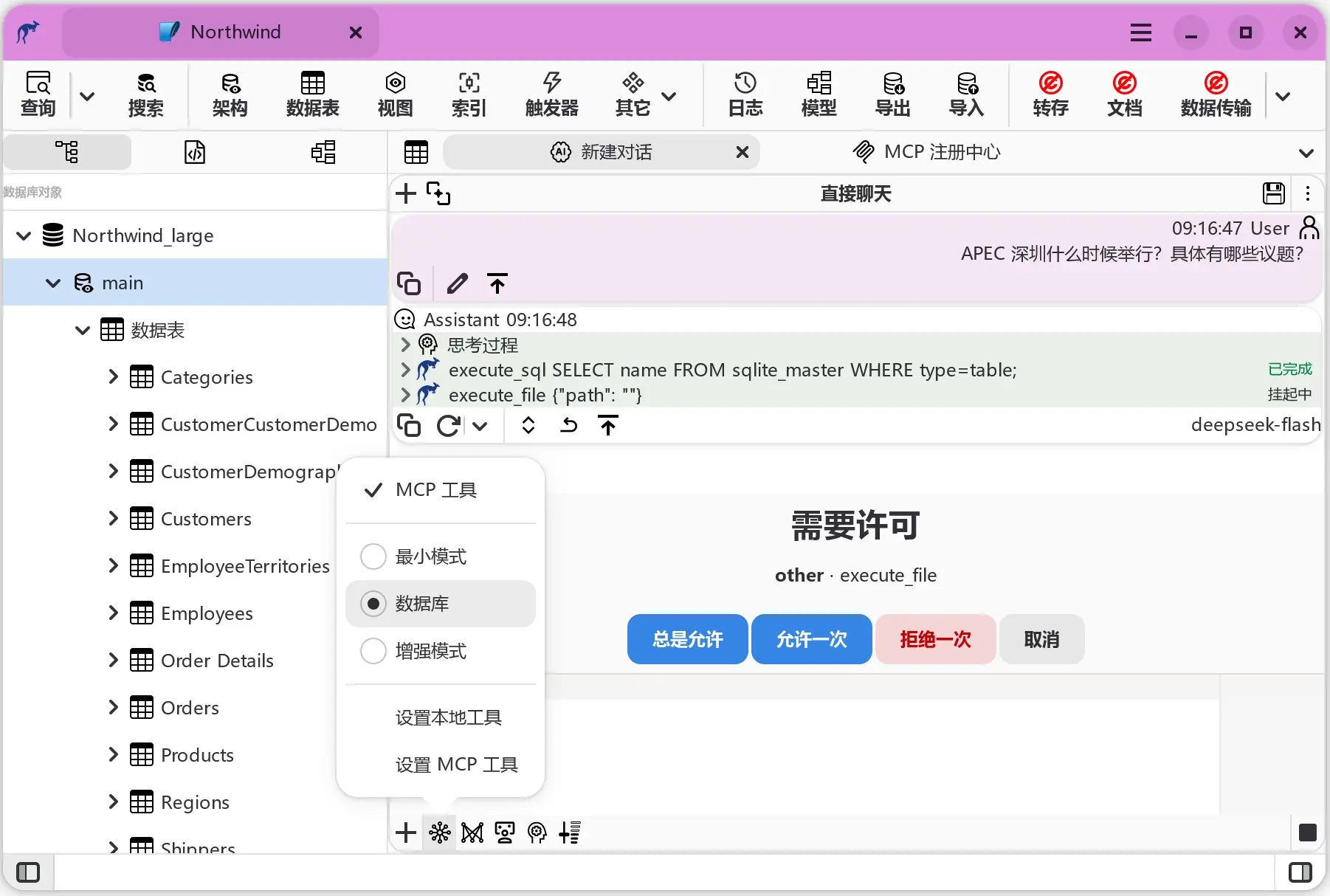Click the 拒绝一次 button

(935, 639)
